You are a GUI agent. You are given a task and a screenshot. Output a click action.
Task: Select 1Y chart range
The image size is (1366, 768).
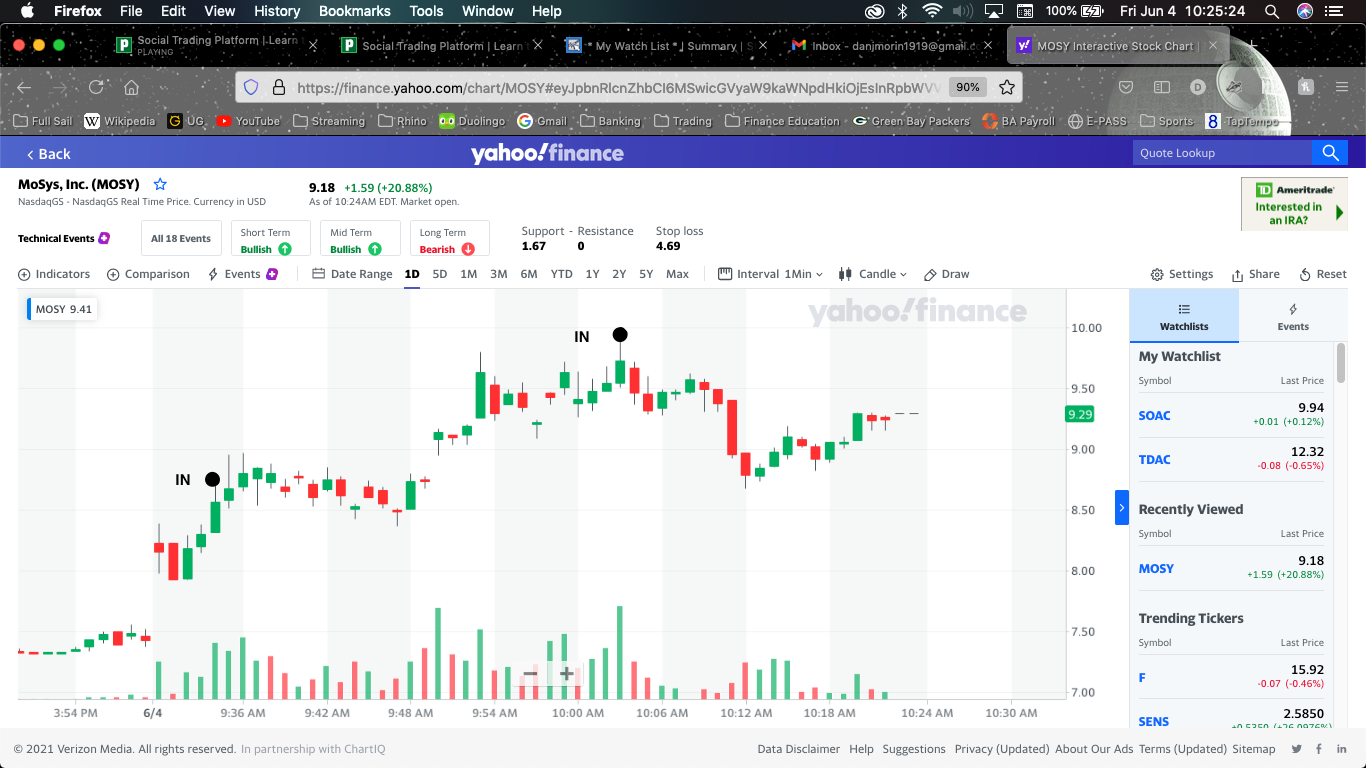tap(592, 274)
